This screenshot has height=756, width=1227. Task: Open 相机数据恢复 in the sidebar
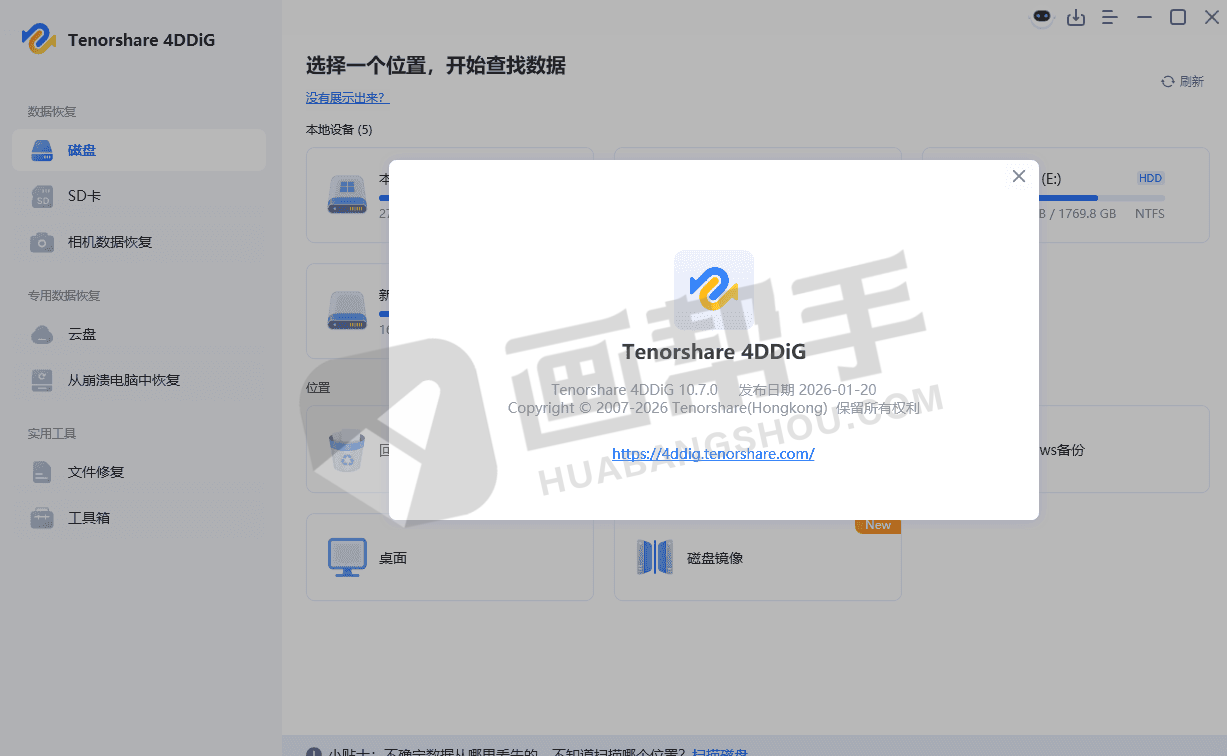coord(139,242)
